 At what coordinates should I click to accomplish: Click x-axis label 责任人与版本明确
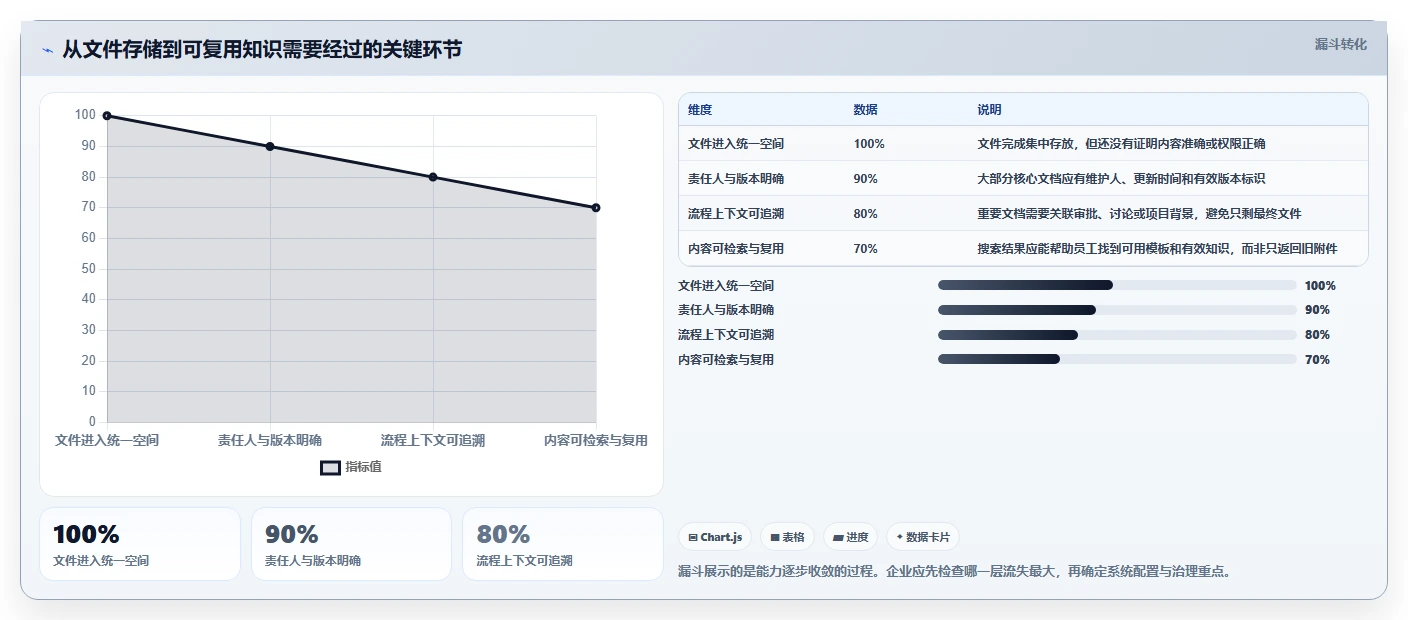(270, 440)
